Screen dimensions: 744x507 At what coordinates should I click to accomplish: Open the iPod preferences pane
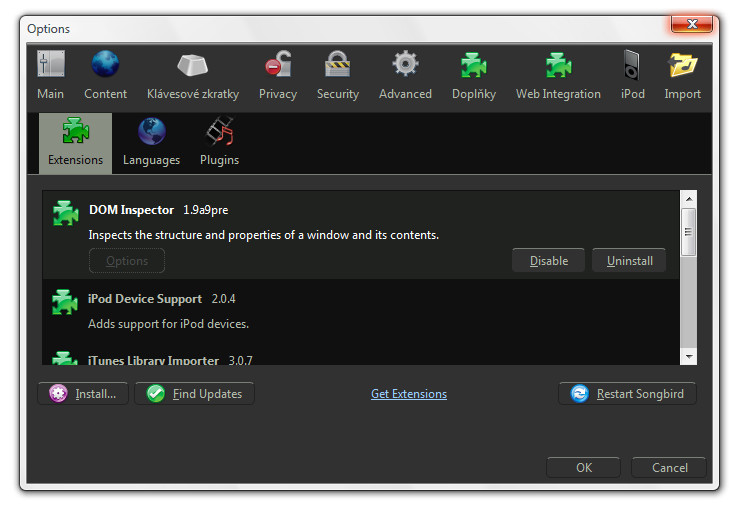[x=632, y=76]
